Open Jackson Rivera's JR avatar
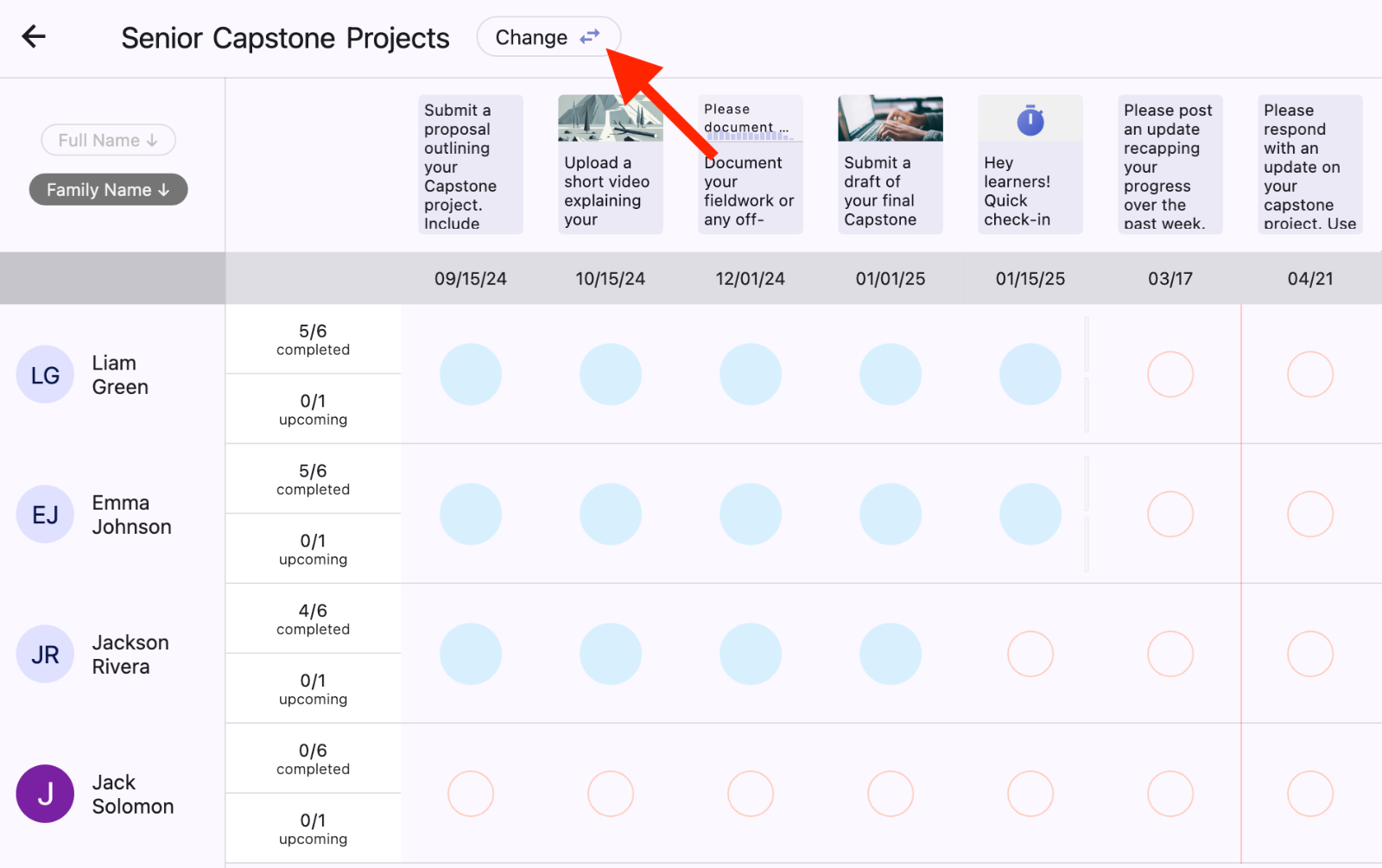 point(45,655)
